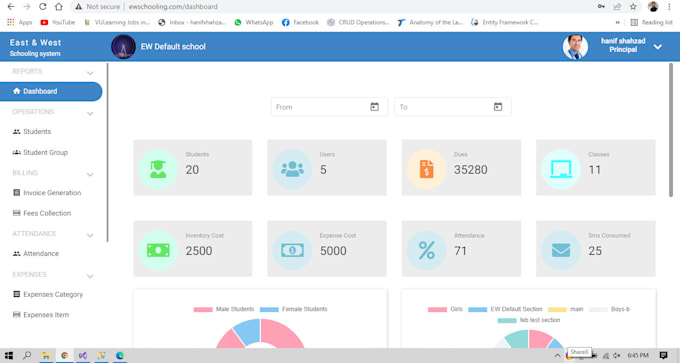Click the principal profile photo
This screenshot has height=363, width=680.
tap(575, 46)
